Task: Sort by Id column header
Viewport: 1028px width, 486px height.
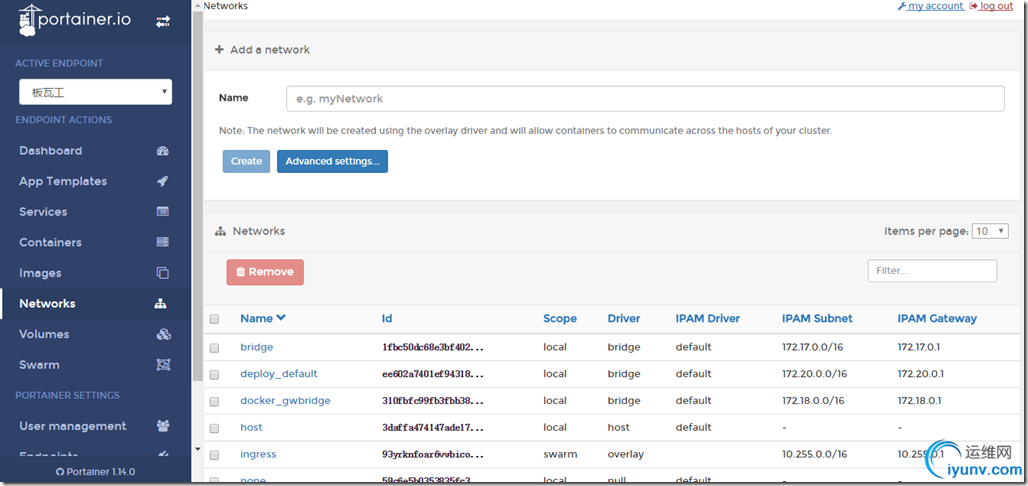Action: pyautogui.click(x=387, y=319)
